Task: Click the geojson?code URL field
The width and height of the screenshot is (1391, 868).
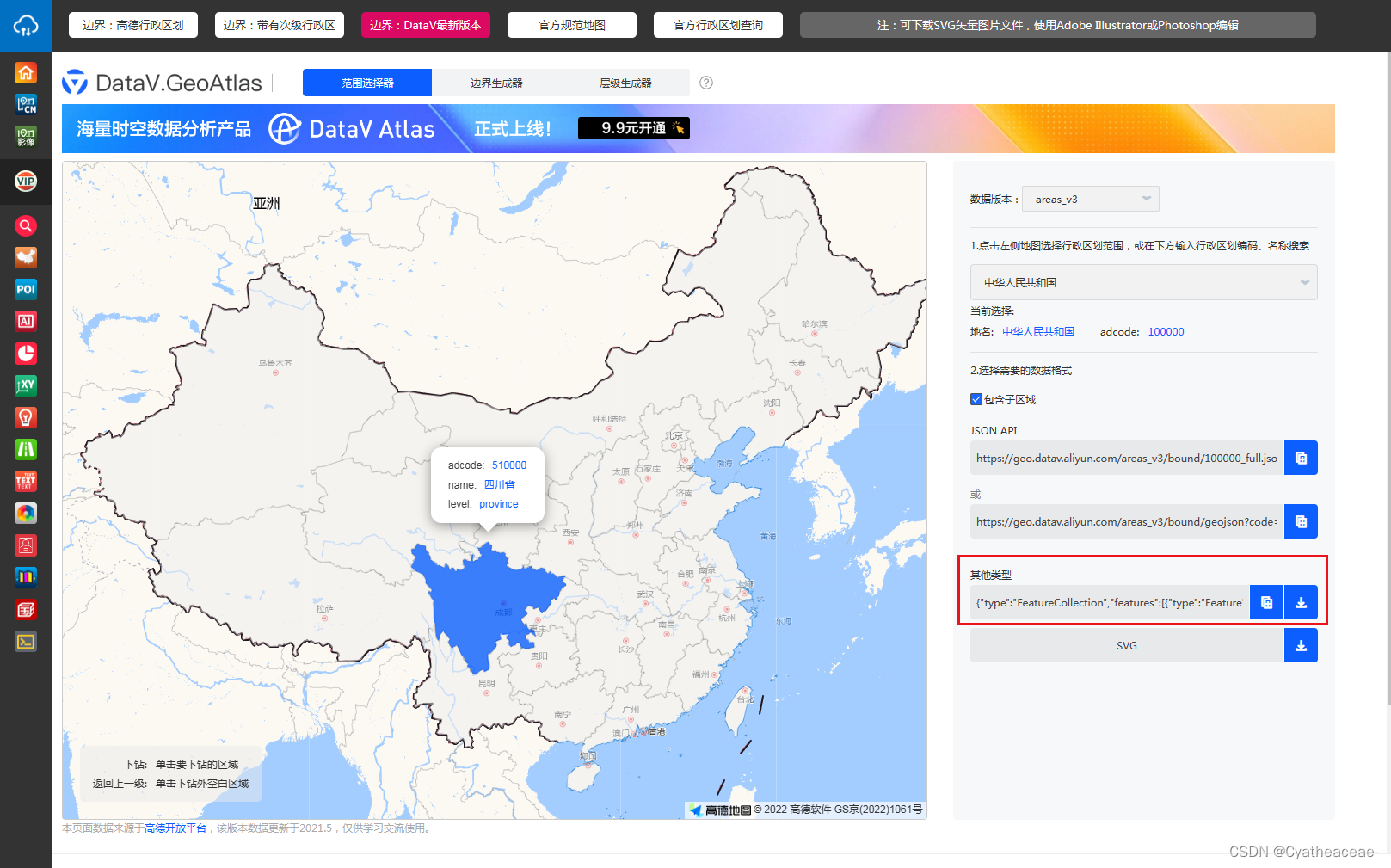Action: [1127, 521]
